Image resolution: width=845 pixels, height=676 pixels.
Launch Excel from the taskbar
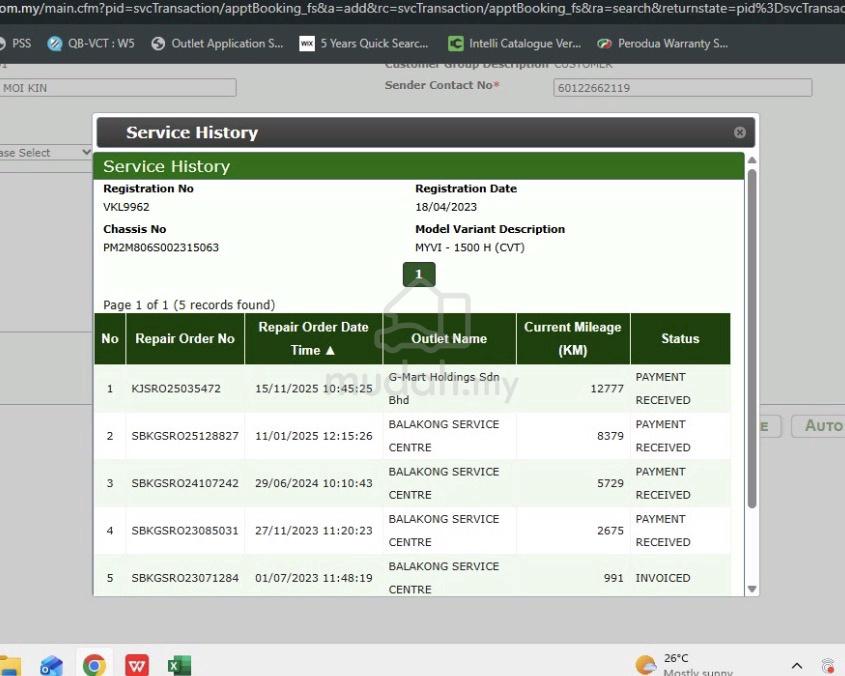179,665
